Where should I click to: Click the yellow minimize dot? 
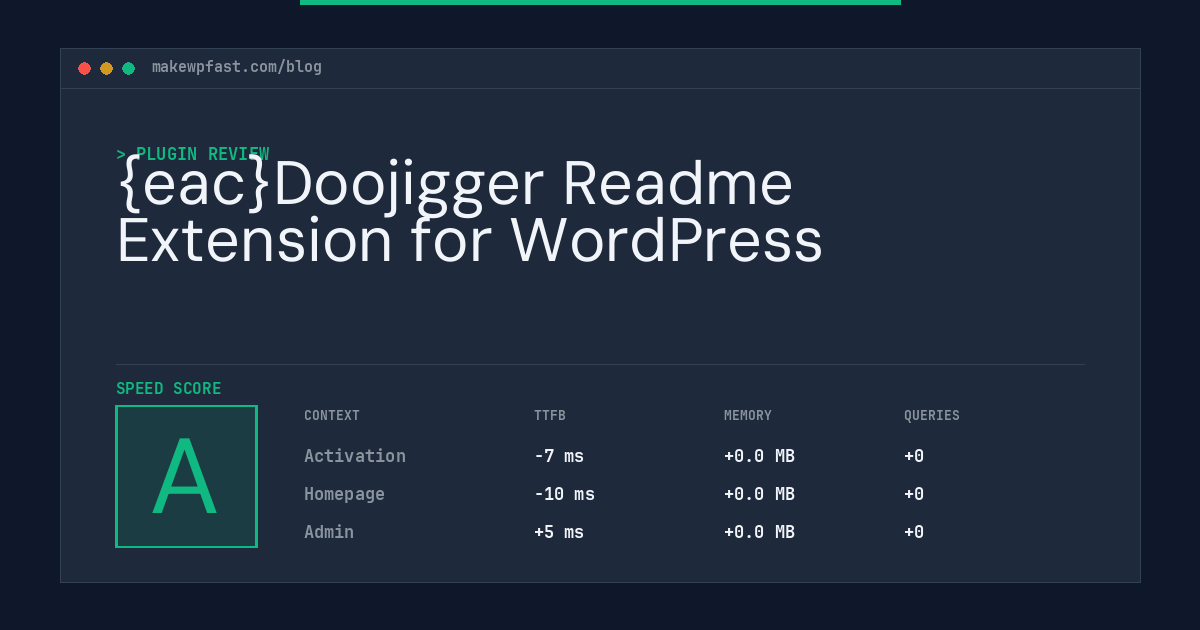(x=106, y=68)
